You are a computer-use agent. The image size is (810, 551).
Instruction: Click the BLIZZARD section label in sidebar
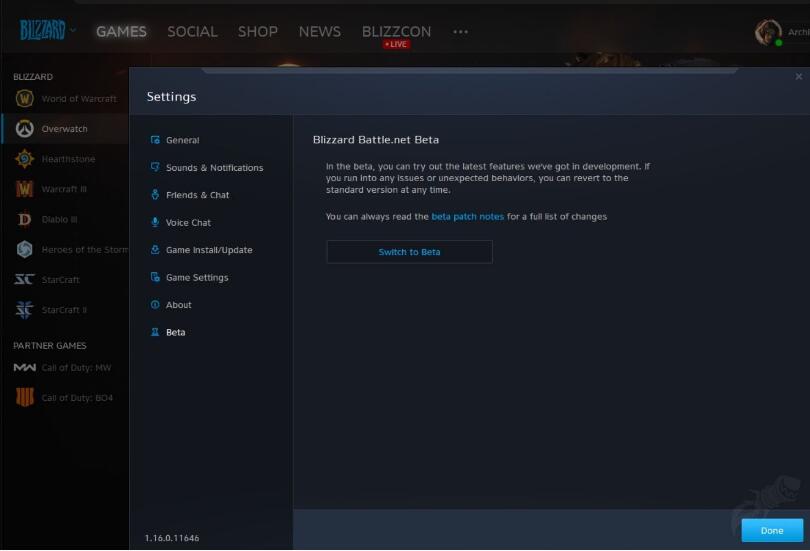(x=33, y=76)
